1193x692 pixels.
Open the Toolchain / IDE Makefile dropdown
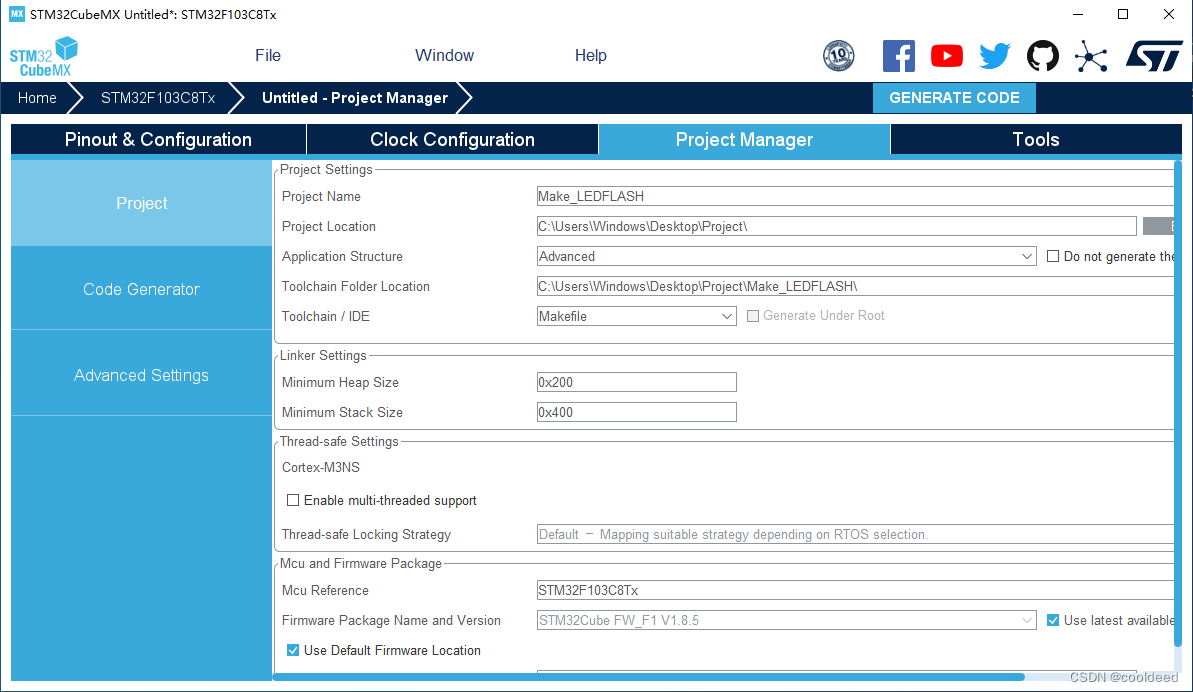pyautogui.click(x=636, y=316)
